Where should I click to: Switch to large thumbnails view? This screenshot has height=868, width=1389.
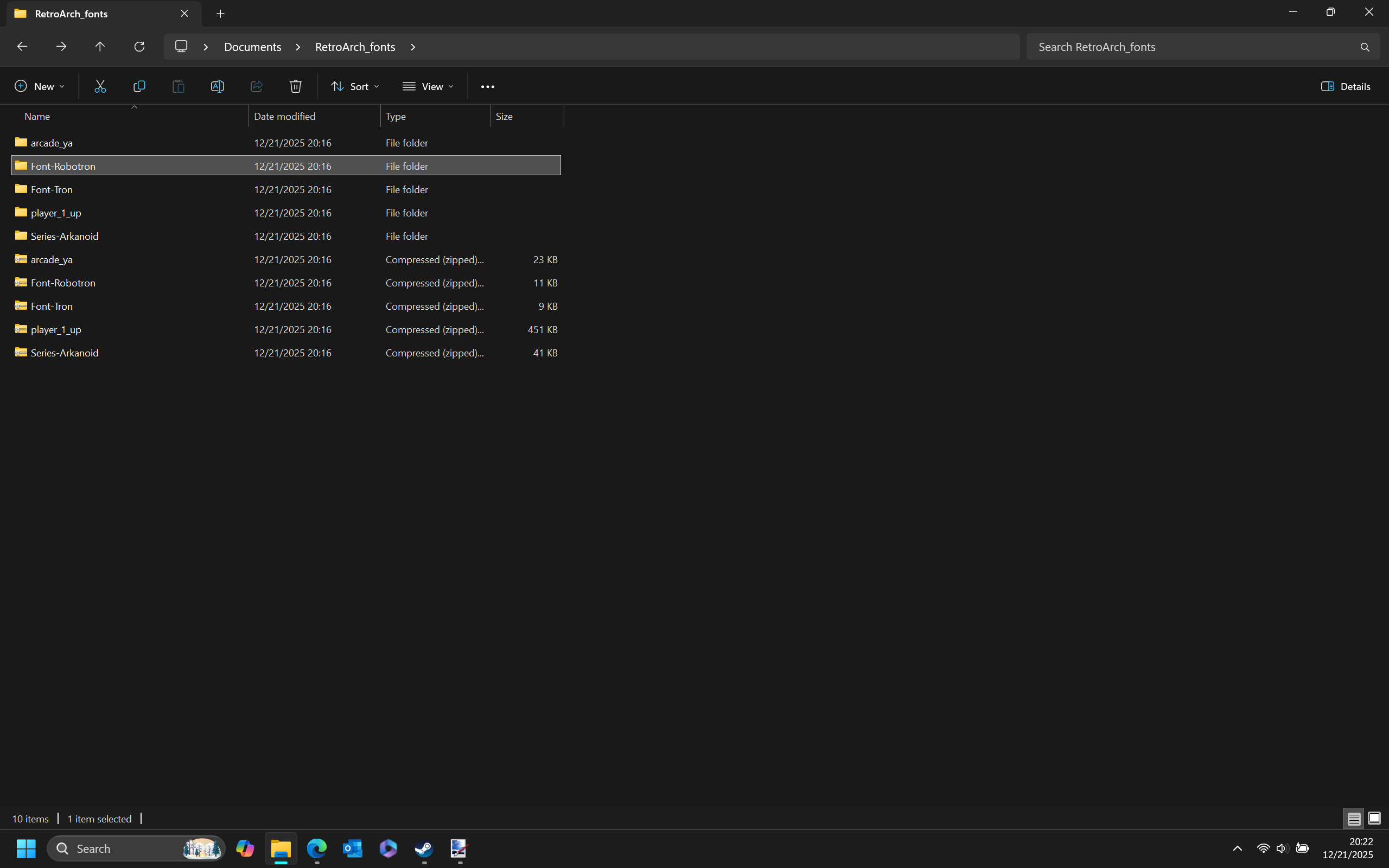tap(1374, 818)
